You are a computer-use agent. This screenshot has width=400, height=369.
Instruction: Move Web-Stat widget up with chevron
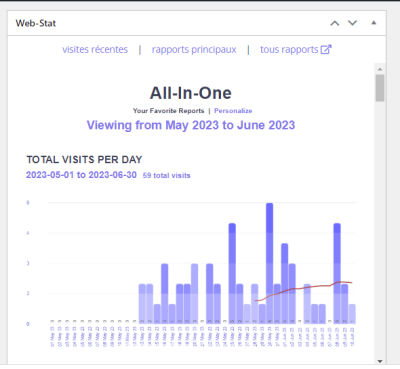tap(335, 23)
